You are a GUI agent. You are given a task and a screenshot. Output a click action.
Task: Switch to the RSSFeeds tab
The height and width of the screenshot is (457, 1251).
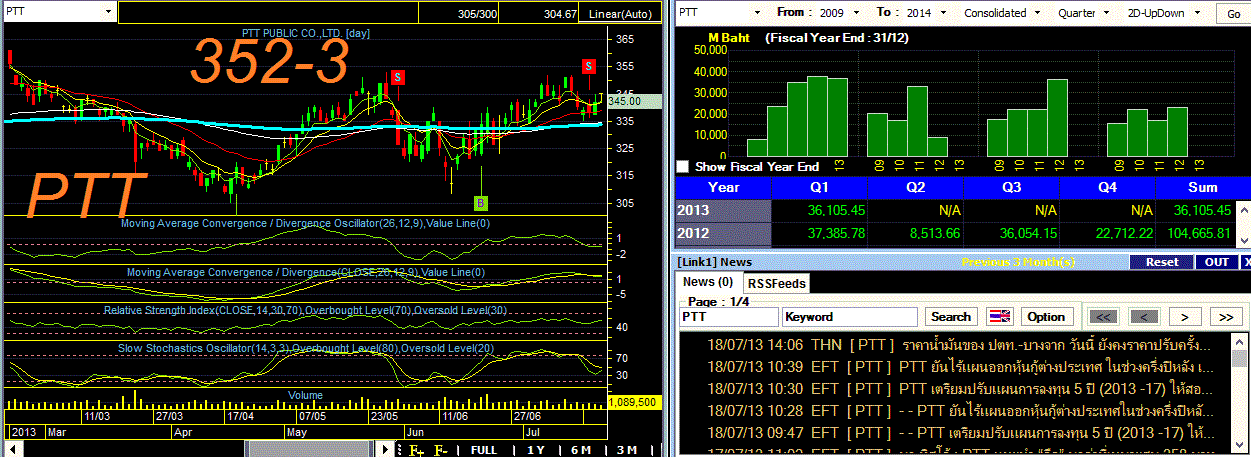pyautogui.click(x=777, y=283)
